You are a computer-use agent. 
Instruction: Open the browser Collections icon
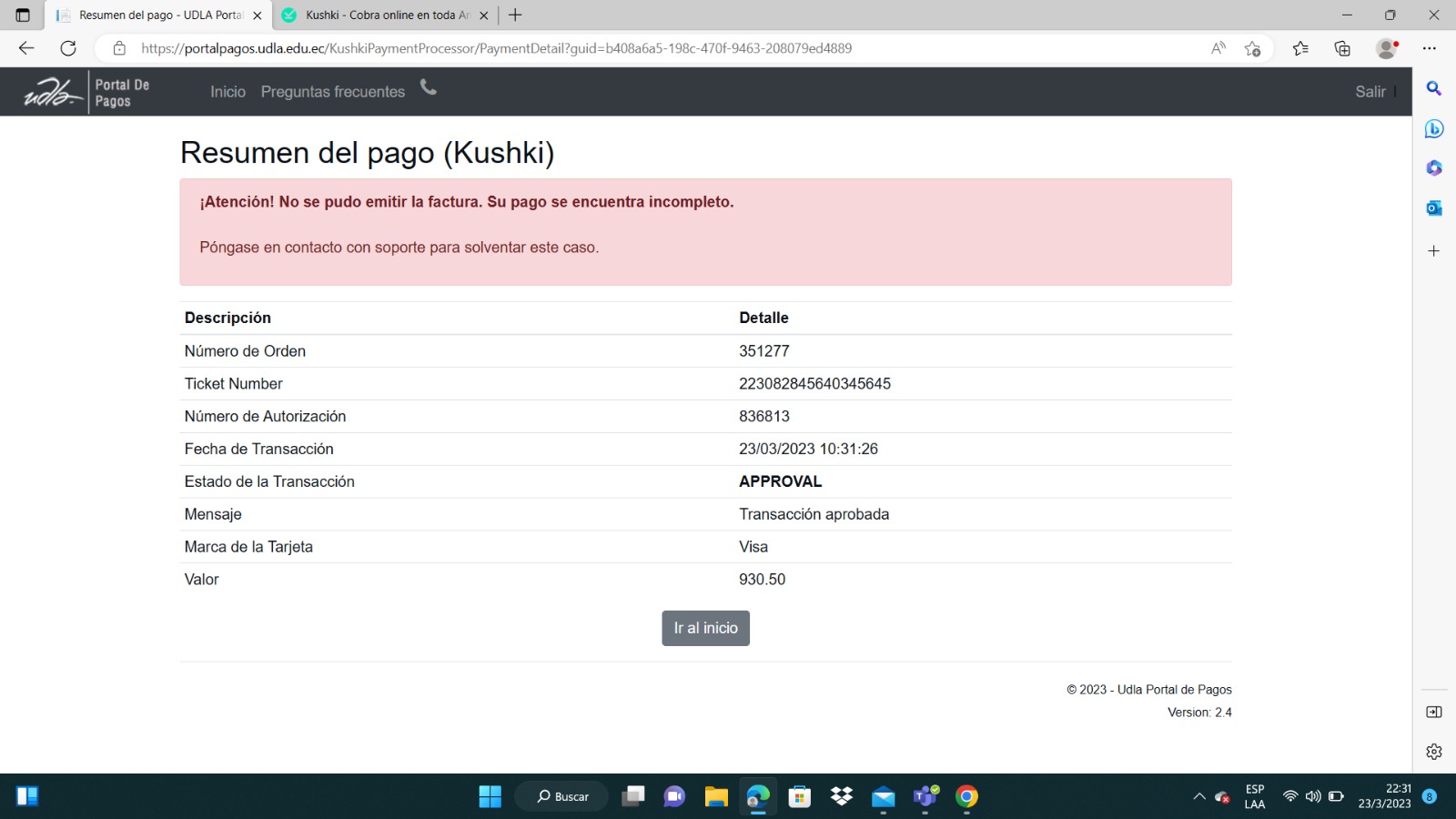pos(1342,48)
